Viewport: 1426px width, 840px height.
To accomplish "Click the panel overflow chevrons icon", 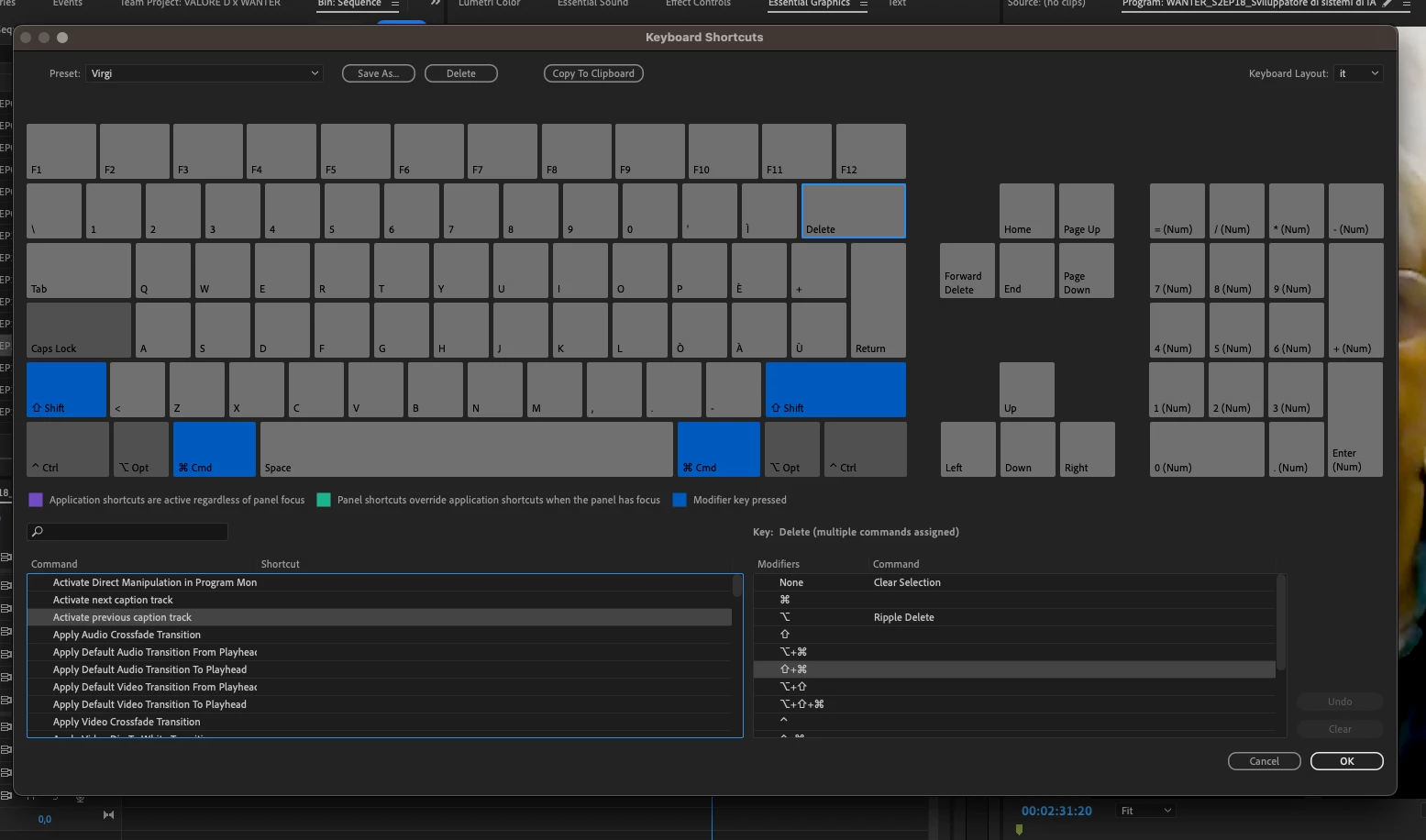I will (436, 4).
